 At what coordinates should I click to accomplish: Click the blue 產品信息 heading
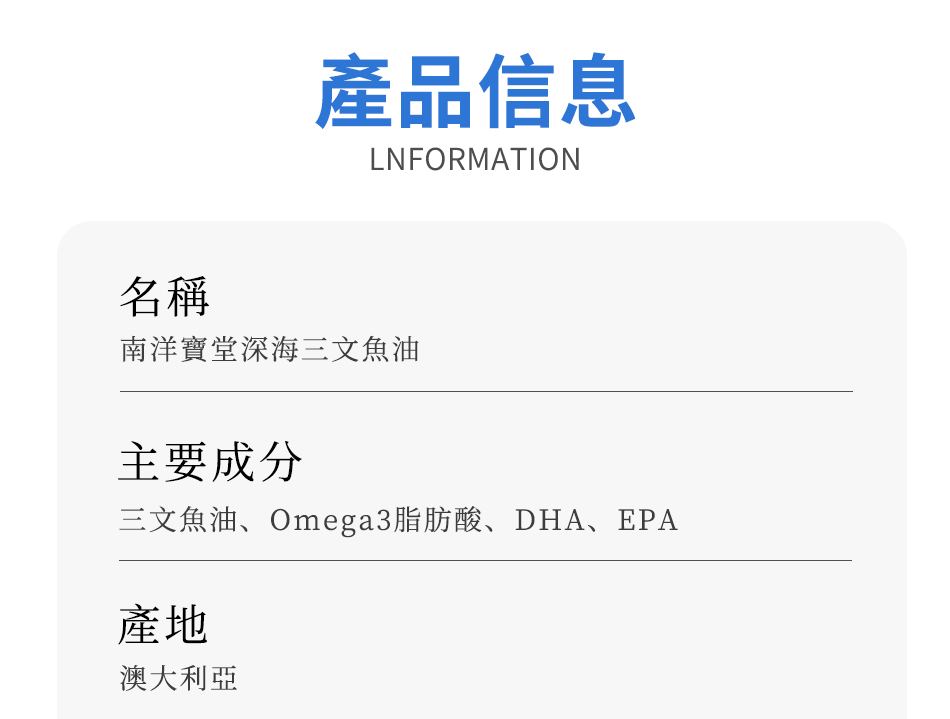(x=476, y=92)
